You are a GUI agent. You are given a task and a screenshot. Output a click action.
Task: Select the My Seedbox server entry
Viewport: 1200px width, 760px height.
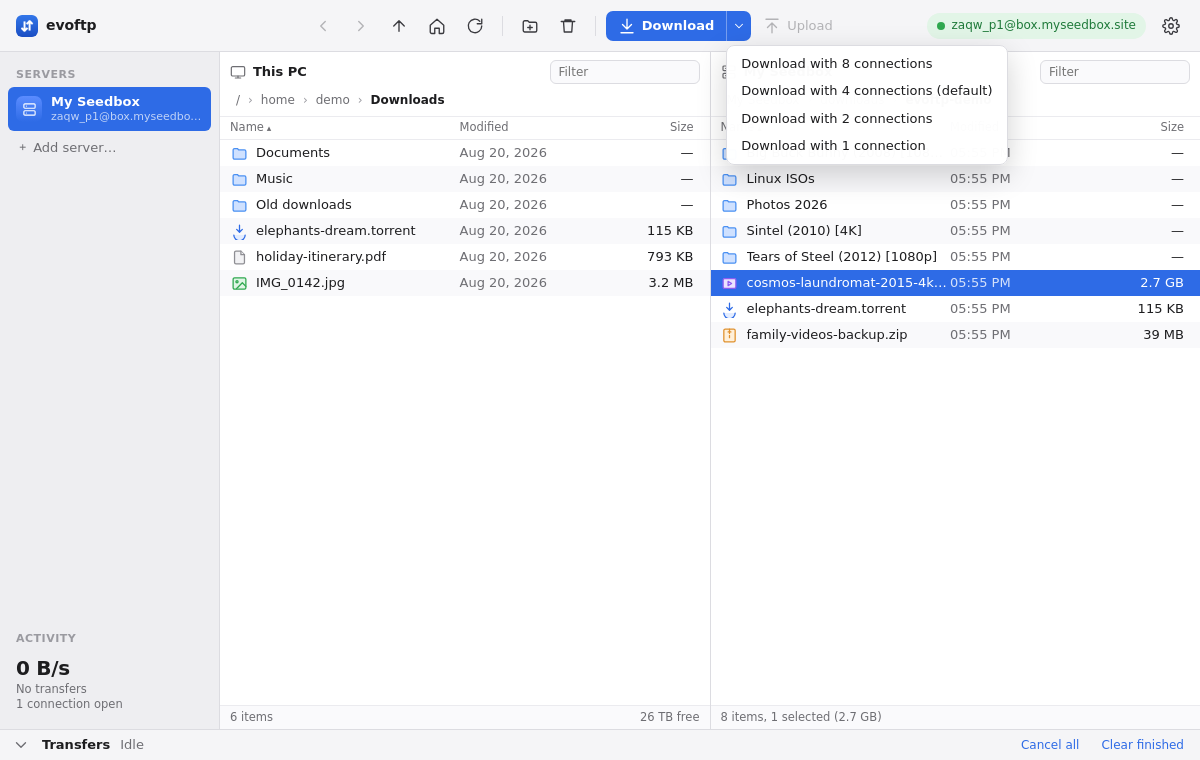point(109,109)
